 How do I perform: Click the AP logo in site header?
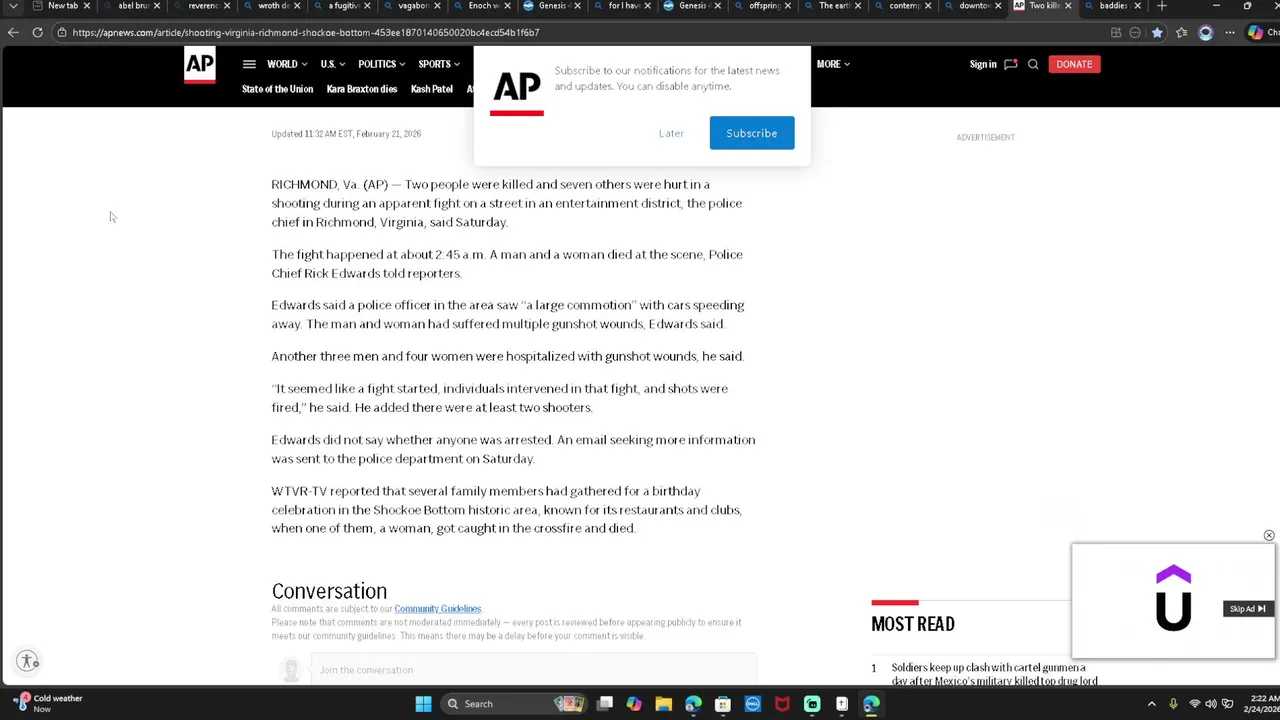pyautogui.click(x=199, y=67)
